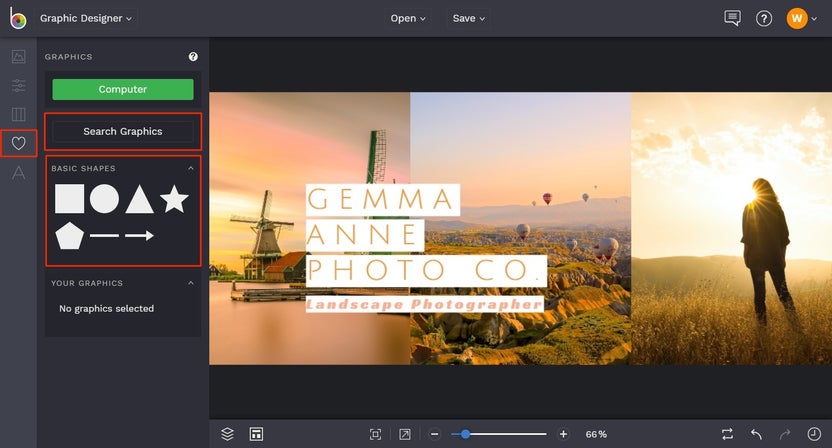Viewport: 832px width, 448px height.
Task: Click the Search Graphics button
Action: [x=123, y=131]
